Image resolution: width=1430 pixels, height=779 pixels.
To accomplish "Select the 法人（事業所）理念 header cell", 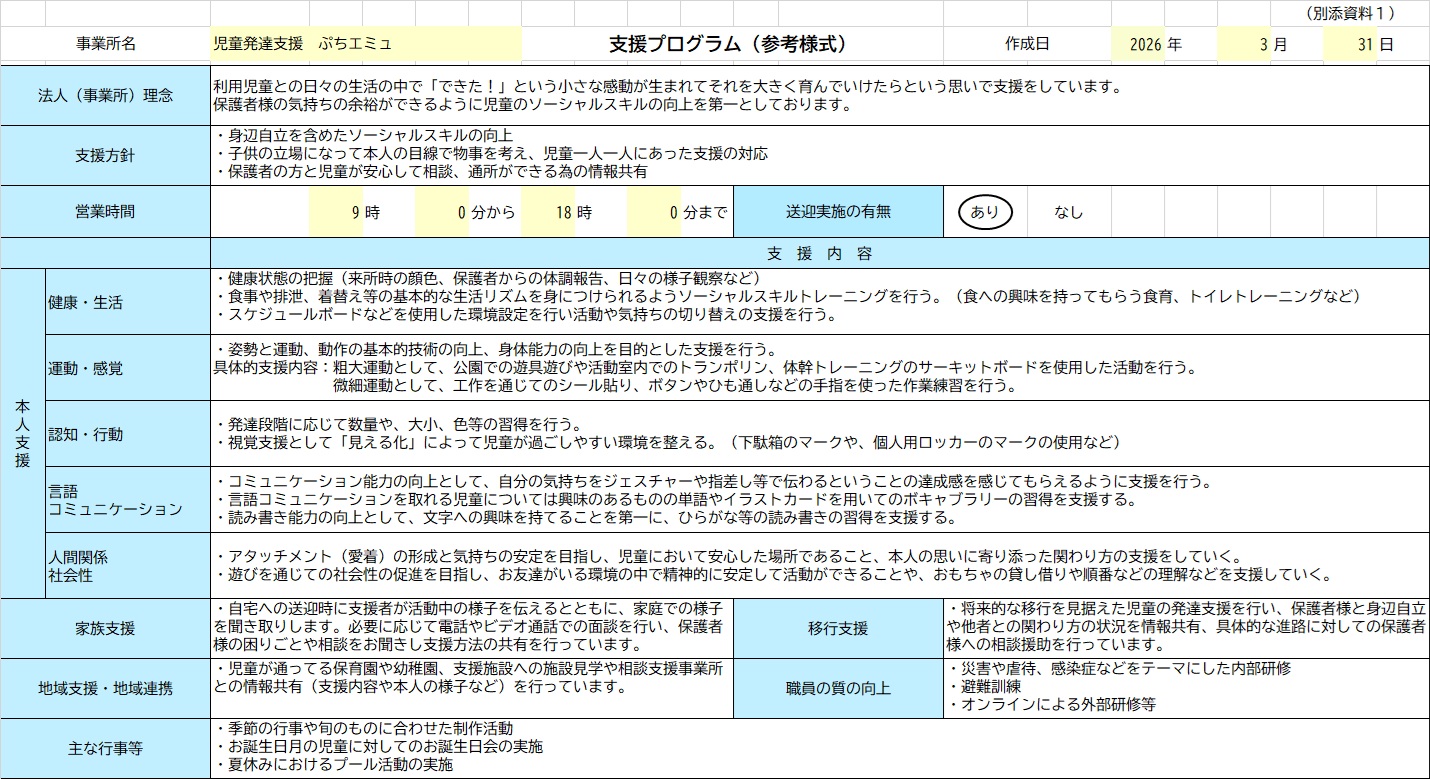I will tap(105, 96).
